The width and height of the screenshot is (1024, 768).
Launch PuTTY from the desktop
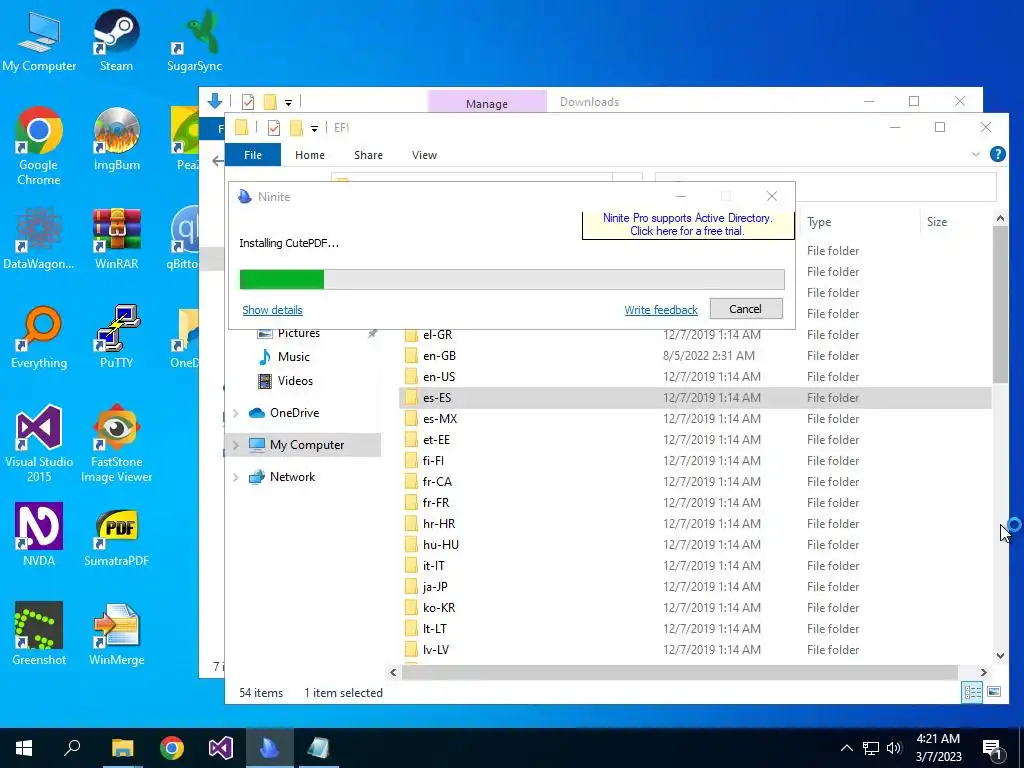point(116,338)
